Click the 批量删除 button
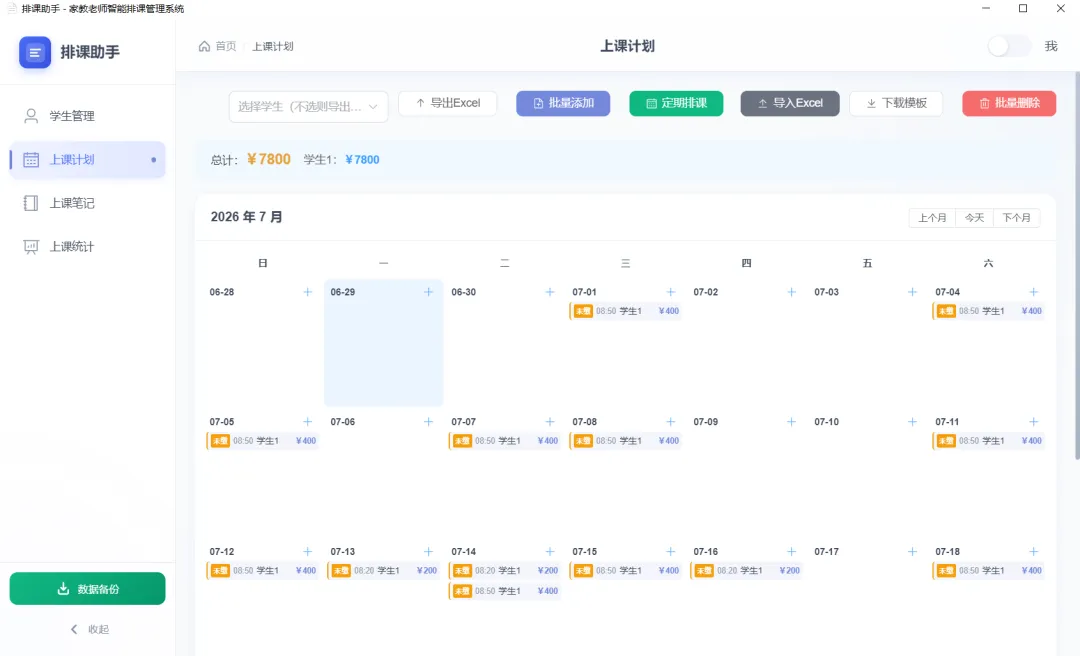Image resolution: width=1080 pixels, height=656 pixels. click(1009, 103)
